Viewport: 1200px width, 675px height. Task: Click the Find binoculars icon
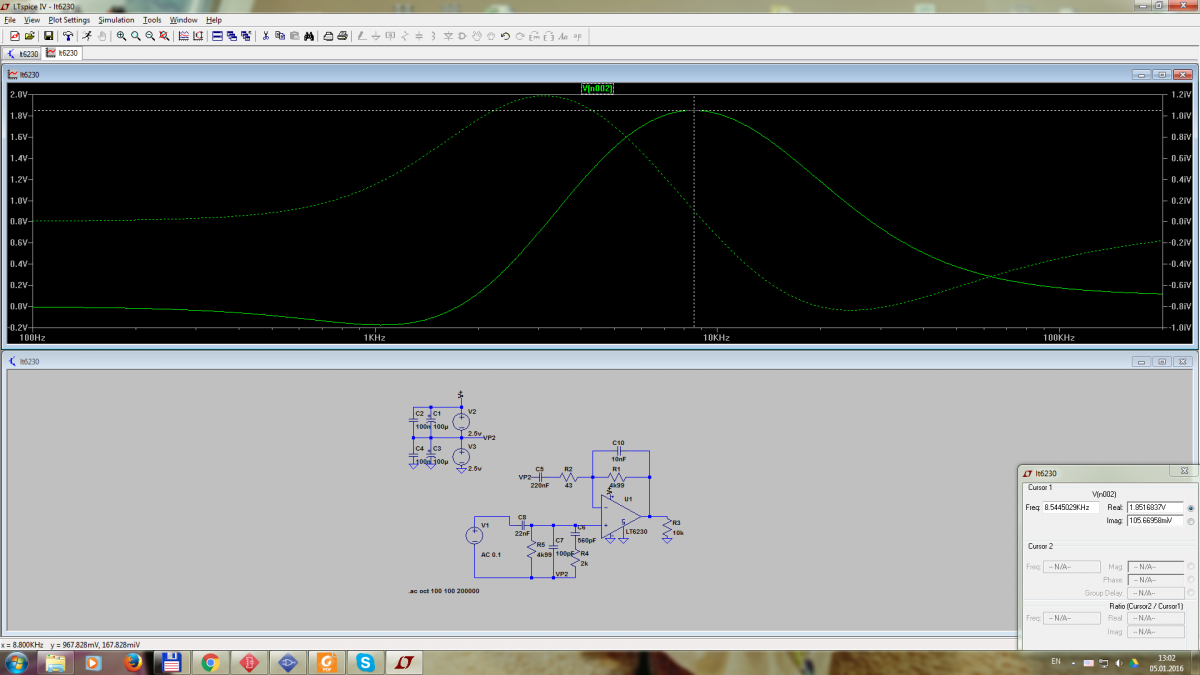pos(309,36)
